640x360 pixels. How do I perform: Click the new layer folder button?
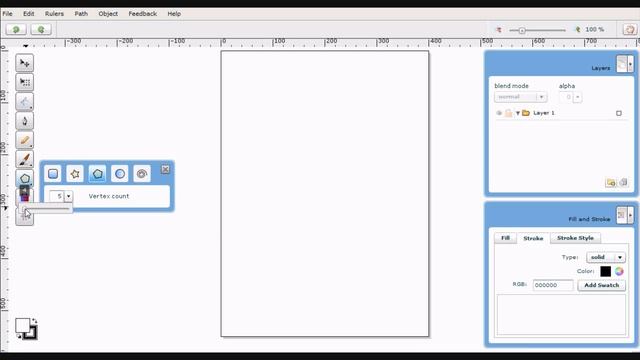click(x=611, y=182)
